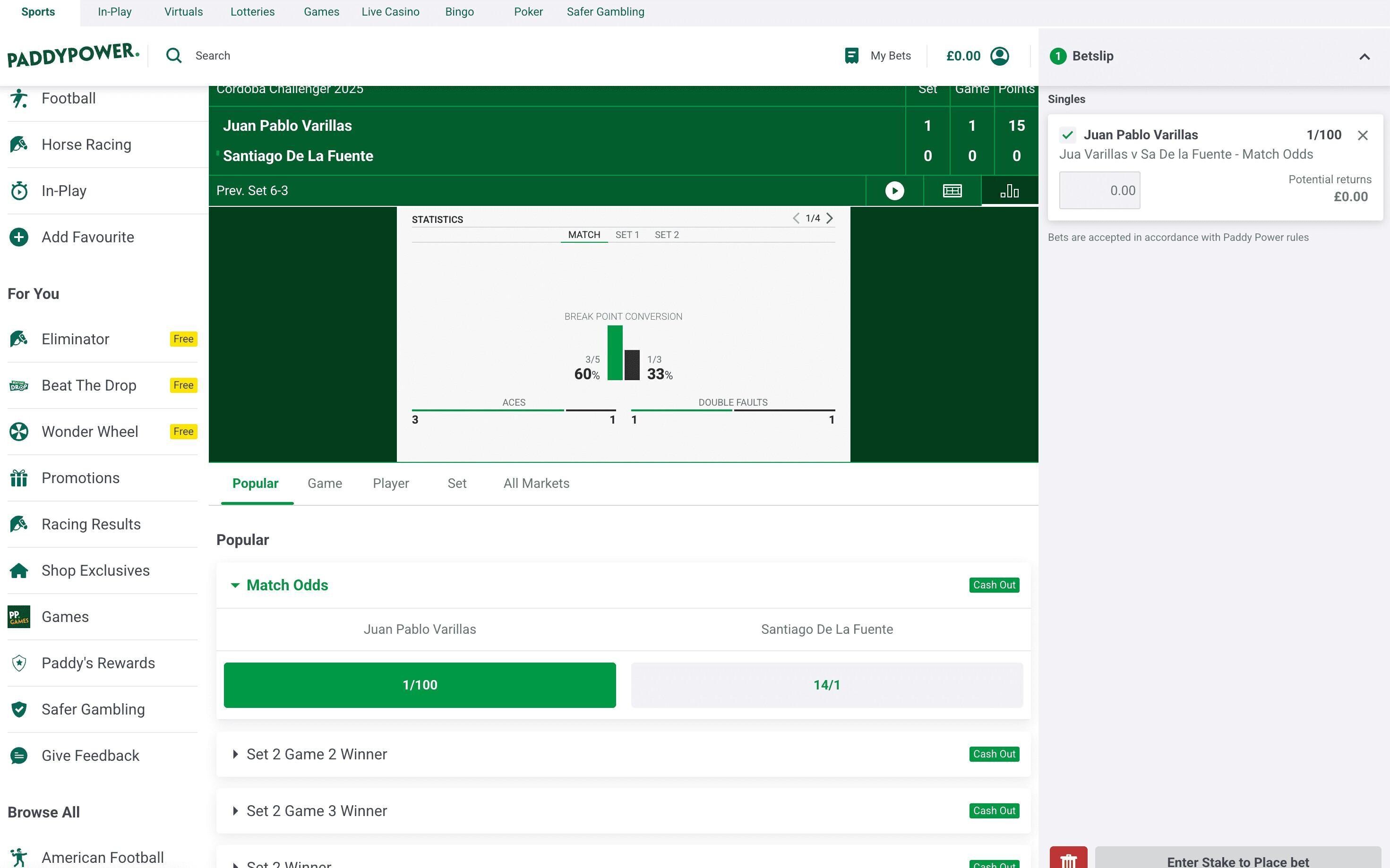Click the Break Point Conversion bar chart

(623, 352)
